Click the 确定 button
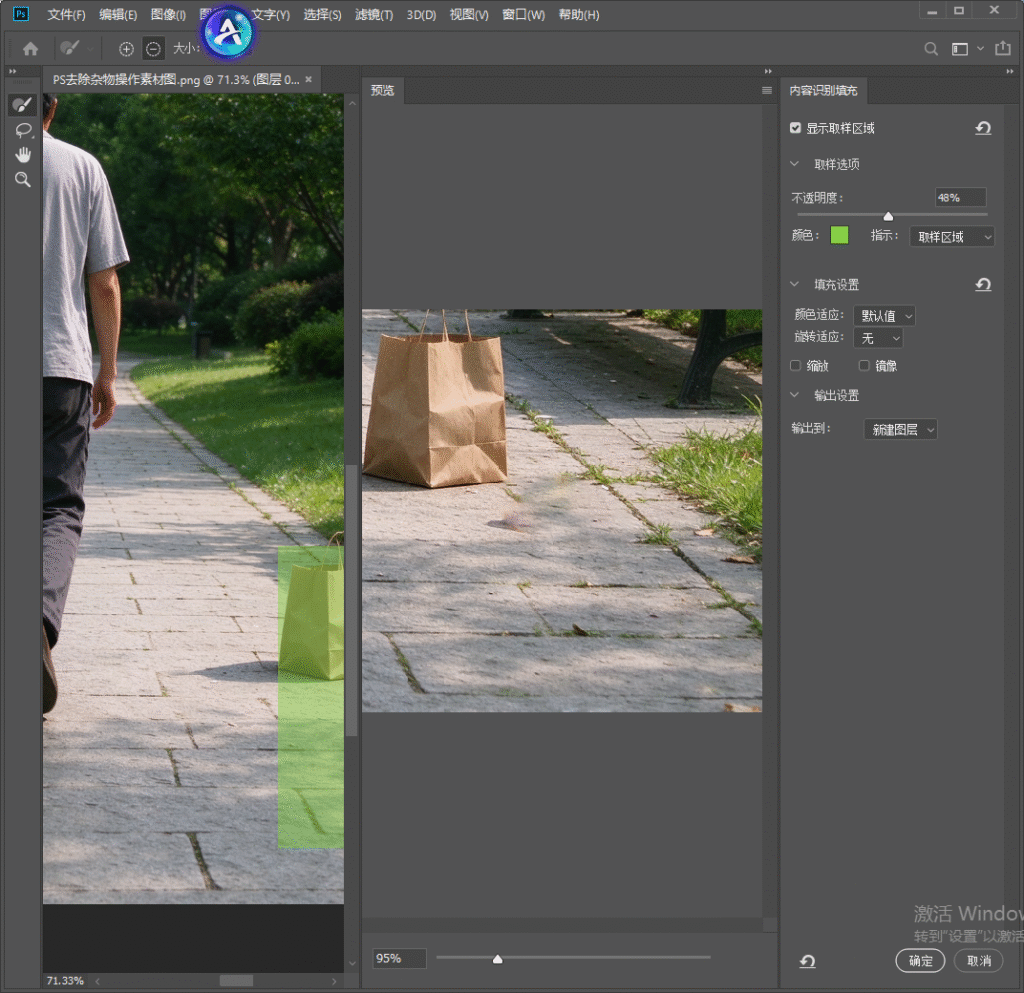 click(x=920, y=960)
